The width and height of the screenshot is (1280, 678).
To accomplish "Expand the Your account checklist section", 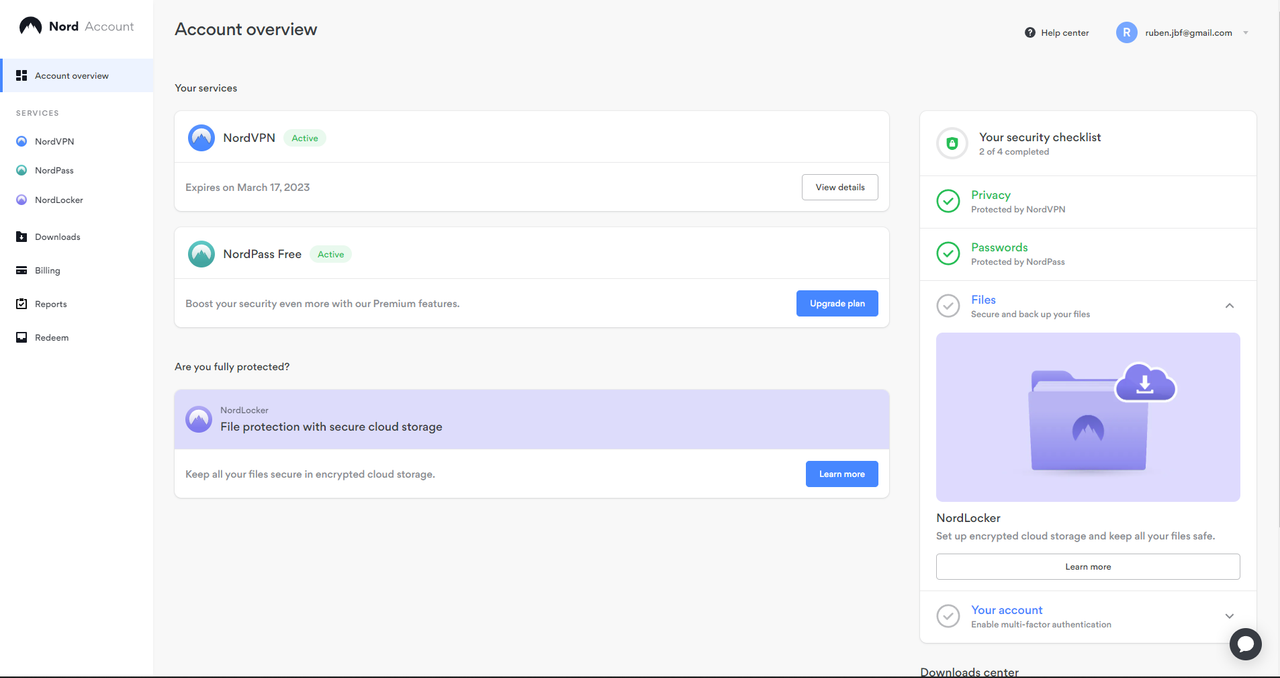I will click(x=1230, y=616).
